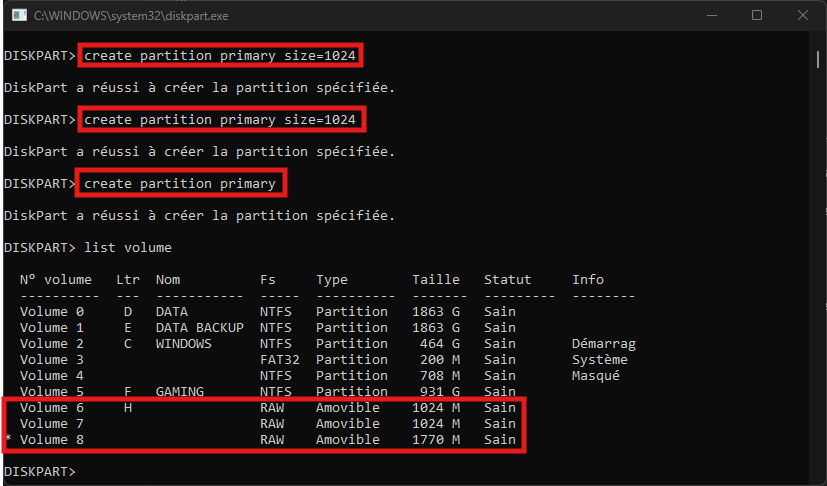Minimize the diskpart.exe window

[711, 15]
